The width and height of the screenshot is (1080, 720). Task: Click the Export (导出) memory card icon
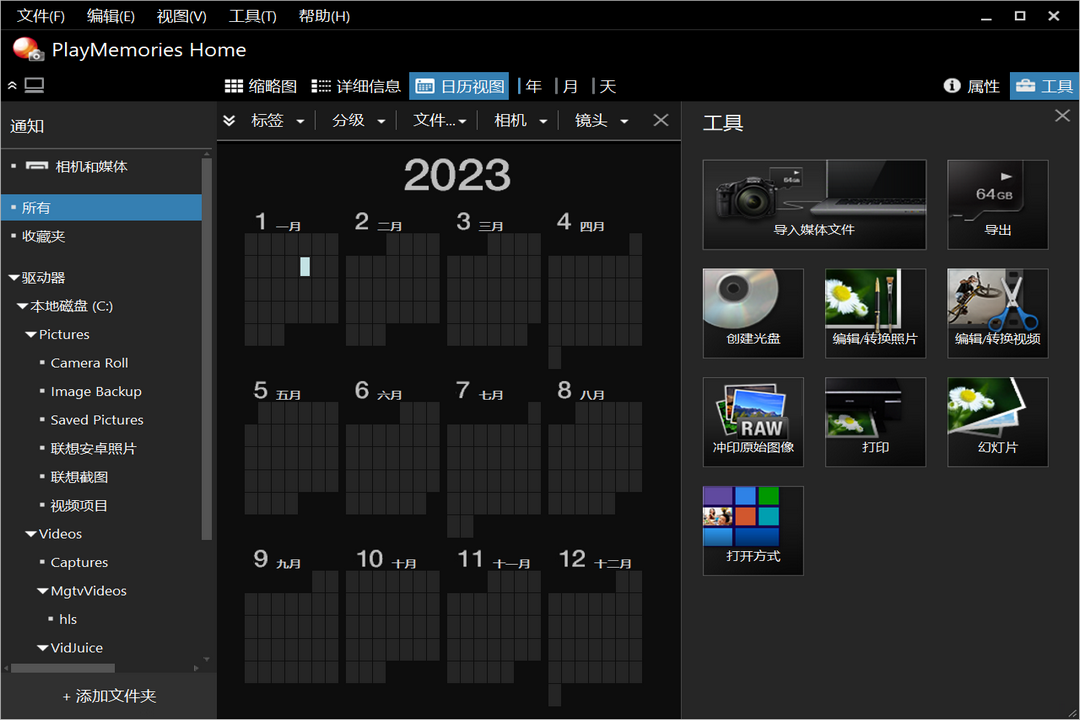coord(997,204)
